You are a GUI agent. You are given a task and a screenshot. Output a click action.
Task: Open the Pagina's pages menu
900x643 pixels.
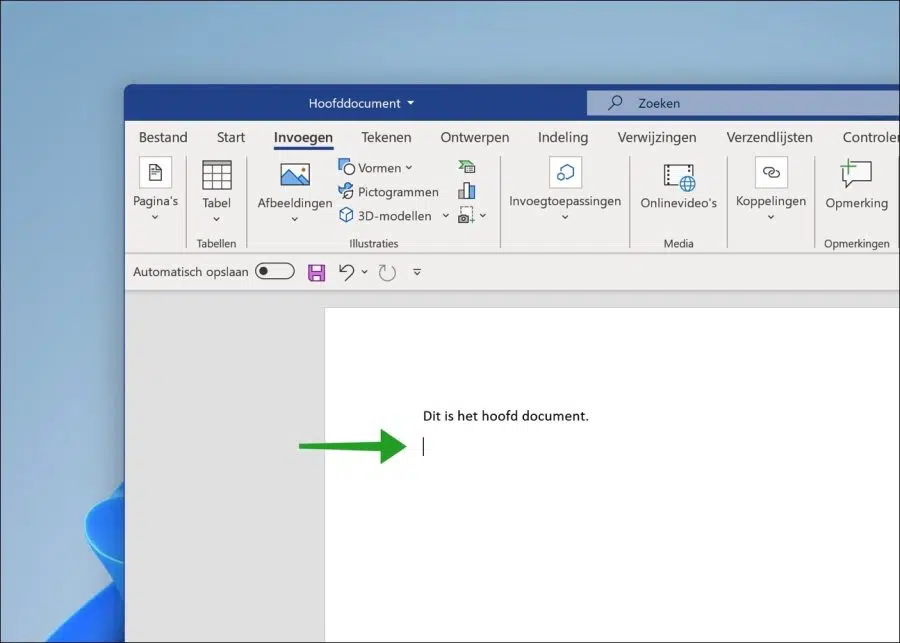(155, 189)
